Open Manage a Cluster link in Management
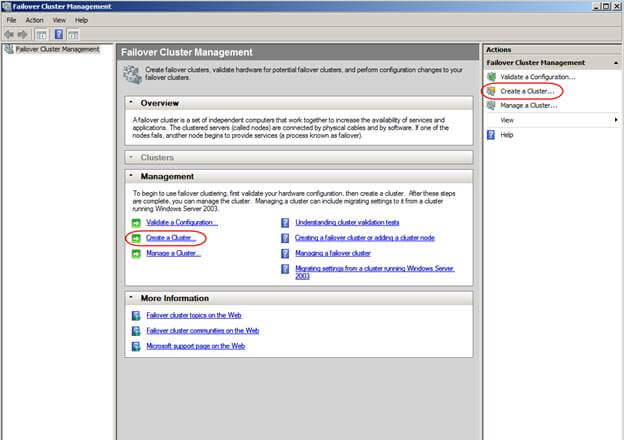The image size is (624, 440). coord(173,253)
